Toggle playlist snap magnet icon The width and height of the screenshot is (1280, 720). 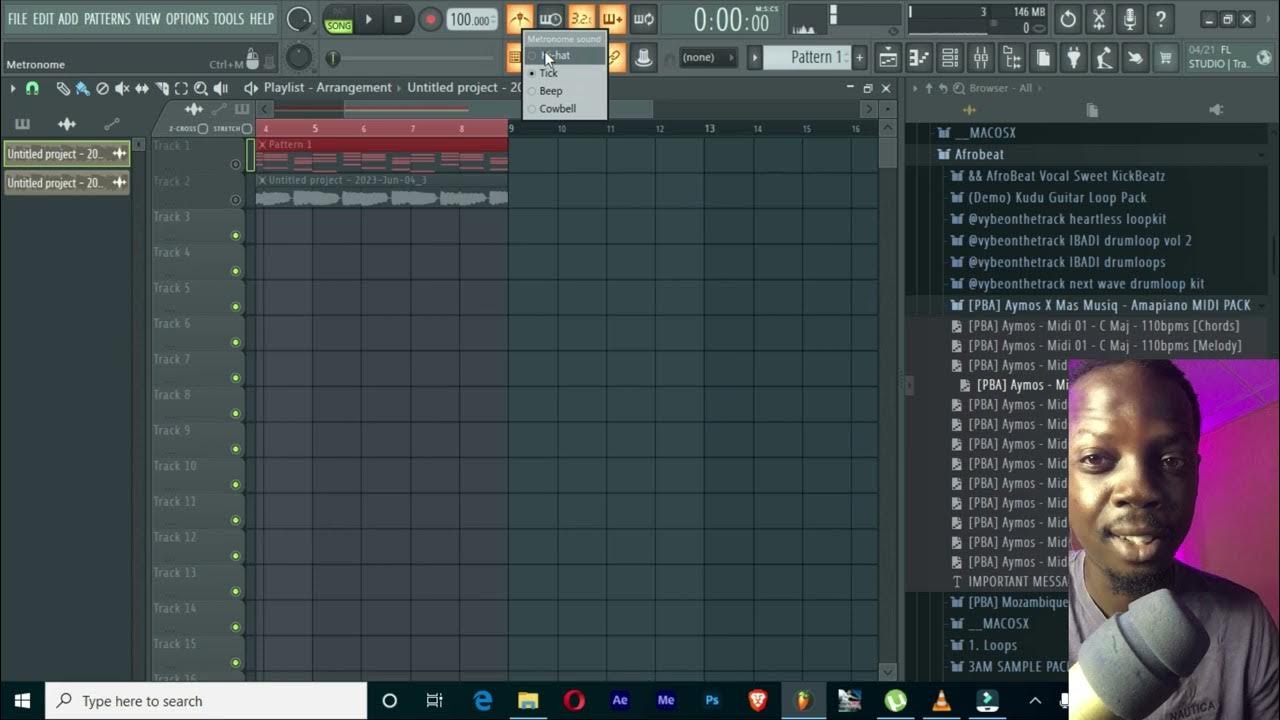pyautogui.click(x=32, y=88)
